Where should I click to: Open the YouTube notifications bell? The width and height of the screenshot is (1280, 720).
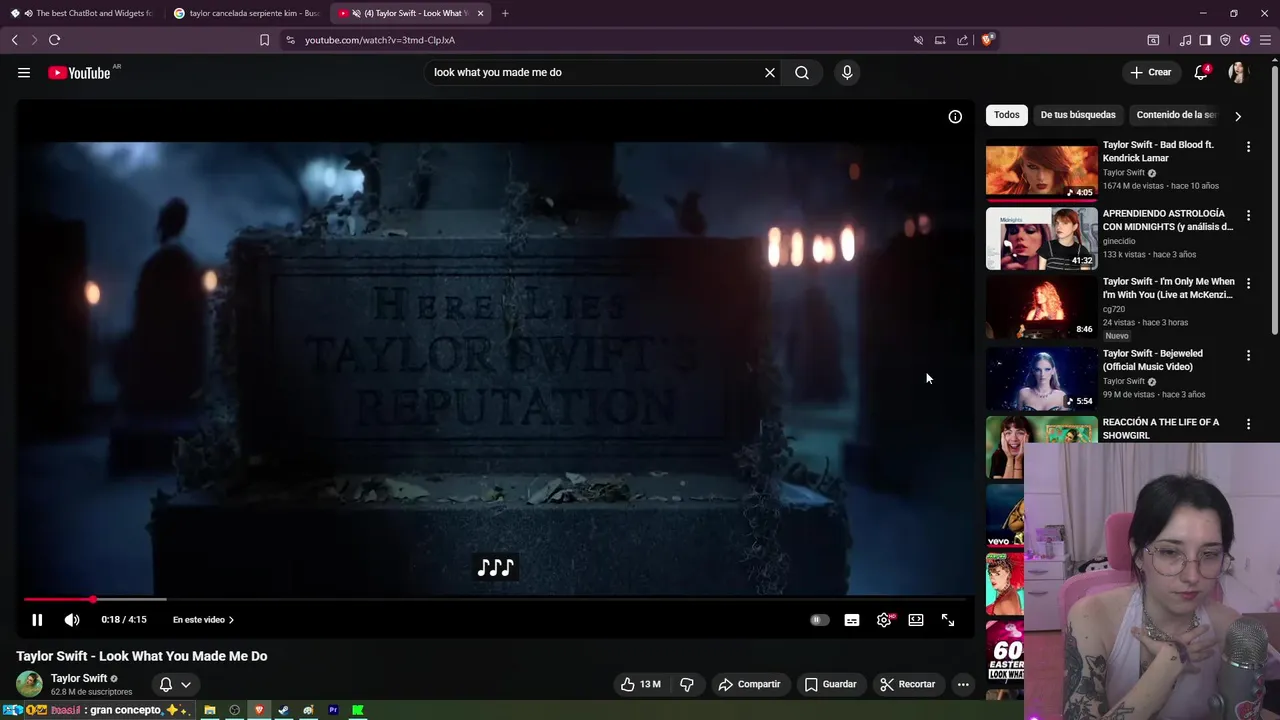tap(1201, 72)
